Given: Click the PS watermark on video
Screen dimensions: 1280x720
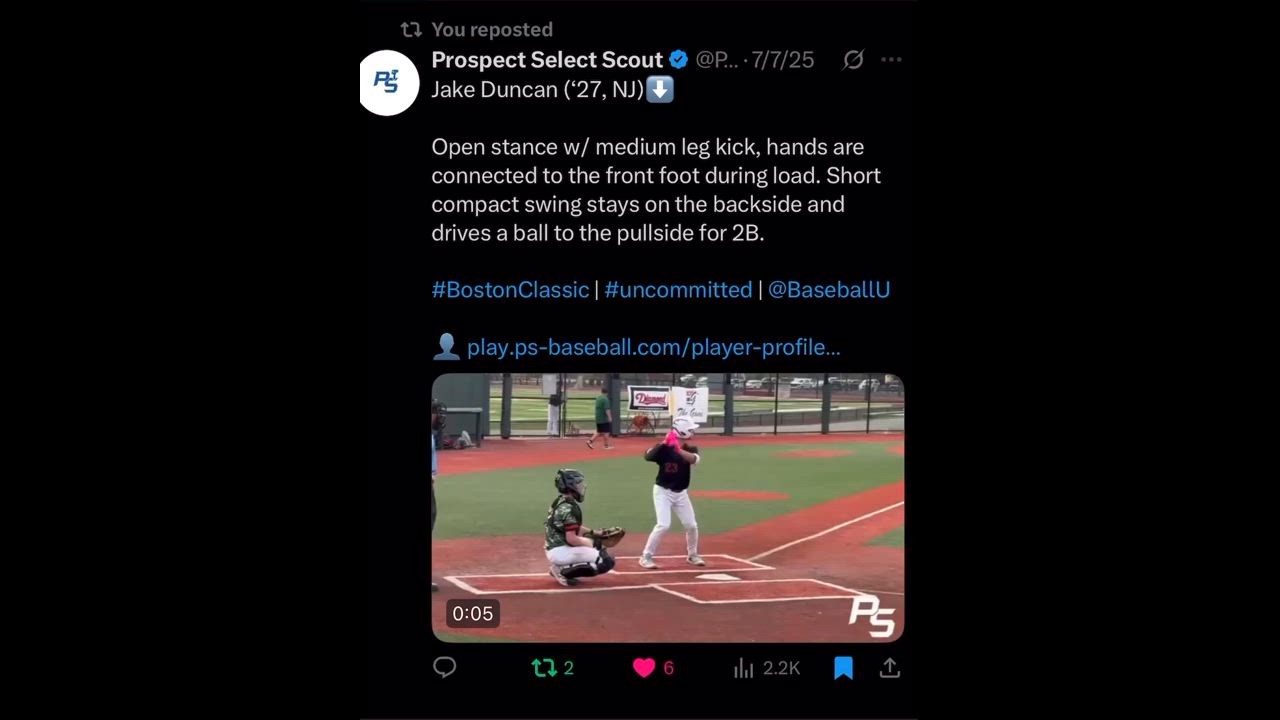Looking at the screenshot, I should 871,615.
